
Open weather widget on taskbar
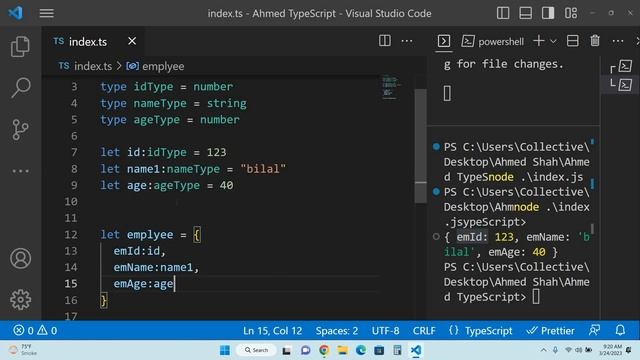[23, 350]
